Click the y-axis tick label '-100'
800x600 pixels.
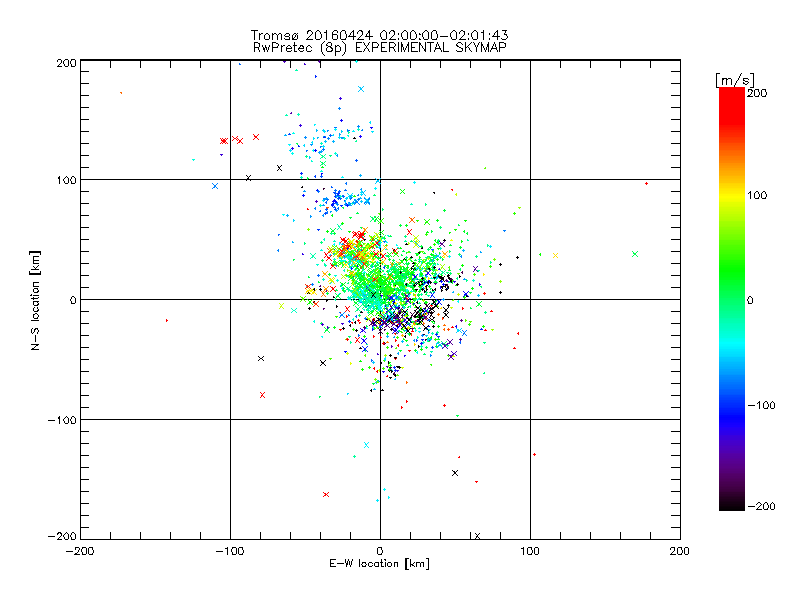[62, 420]
